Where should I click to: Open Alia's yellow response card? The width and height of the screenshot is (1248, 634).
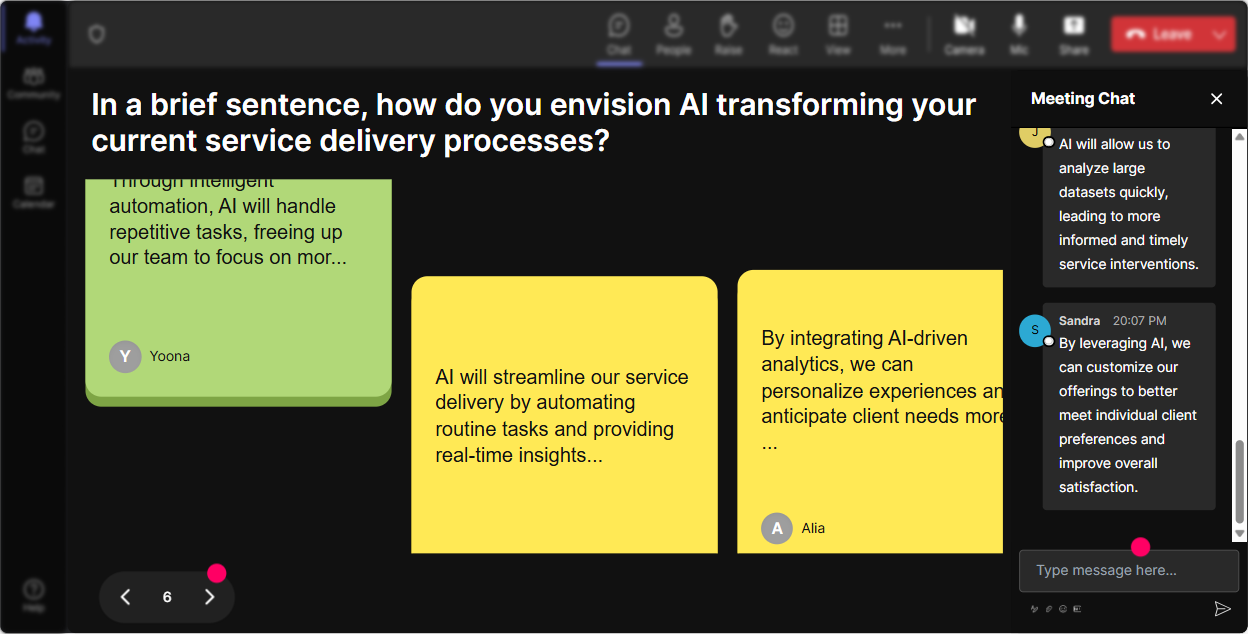point(870,412)
